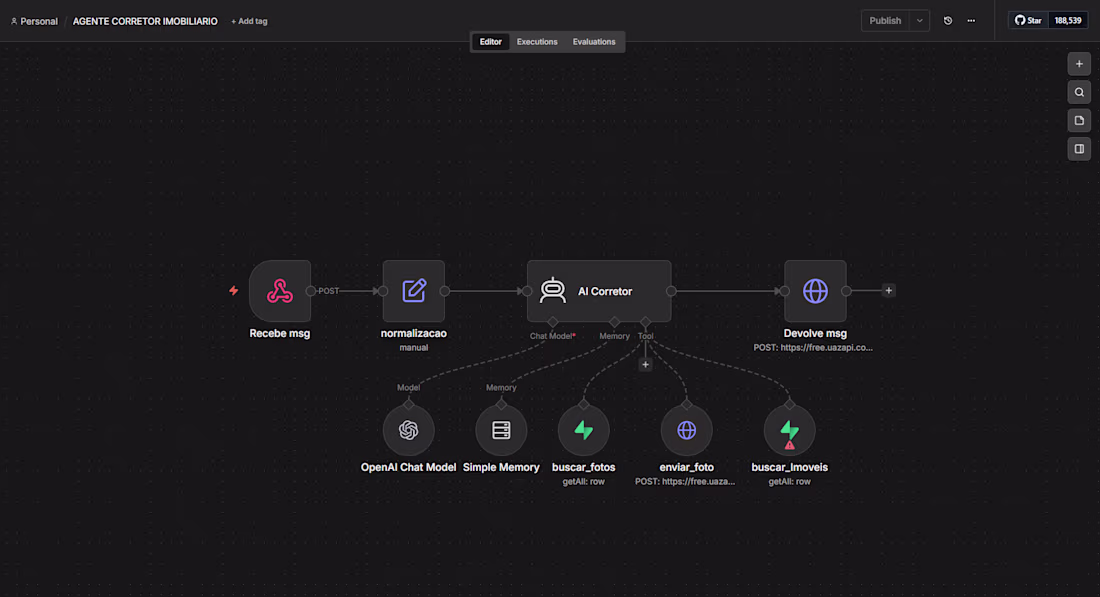Click the 'Recebe msg' label
The width and height of the screenshot is (1100, 597).
280,334
